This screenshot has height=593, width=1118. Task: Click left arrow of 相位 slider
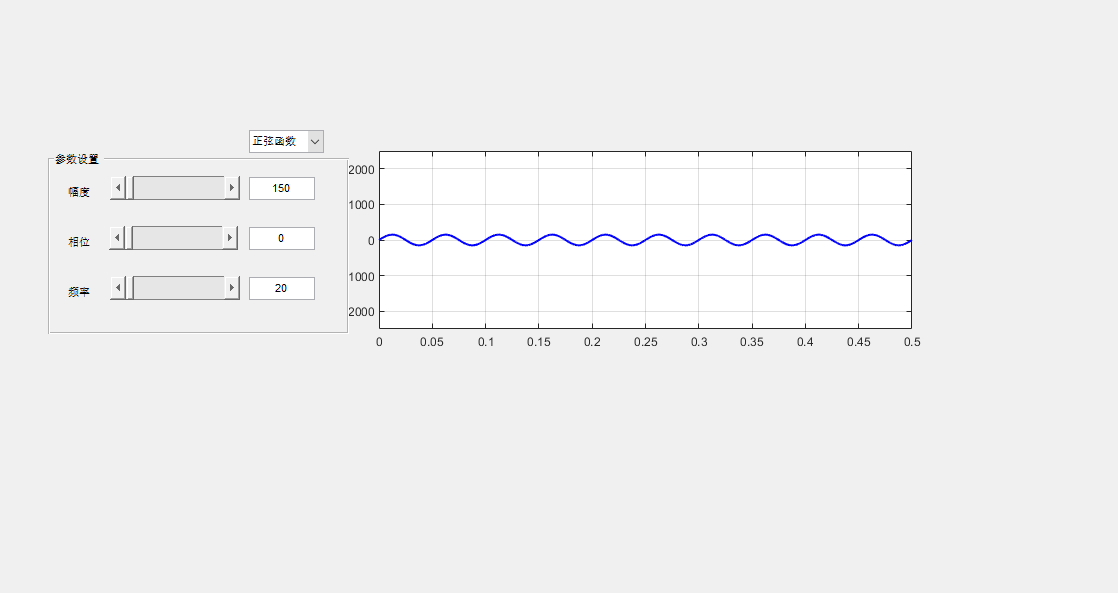pyautogui.click(x=117, y=238)
